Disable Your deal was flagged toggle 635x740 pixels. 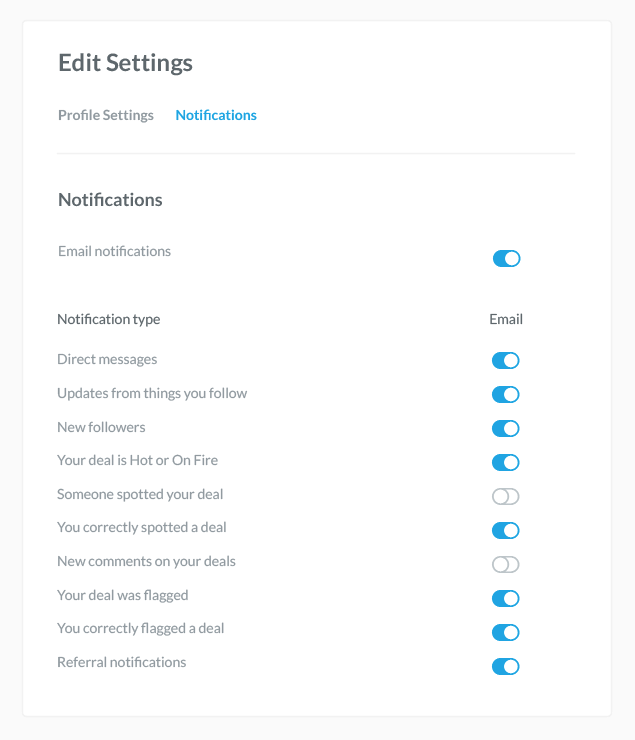coord(505,598)
